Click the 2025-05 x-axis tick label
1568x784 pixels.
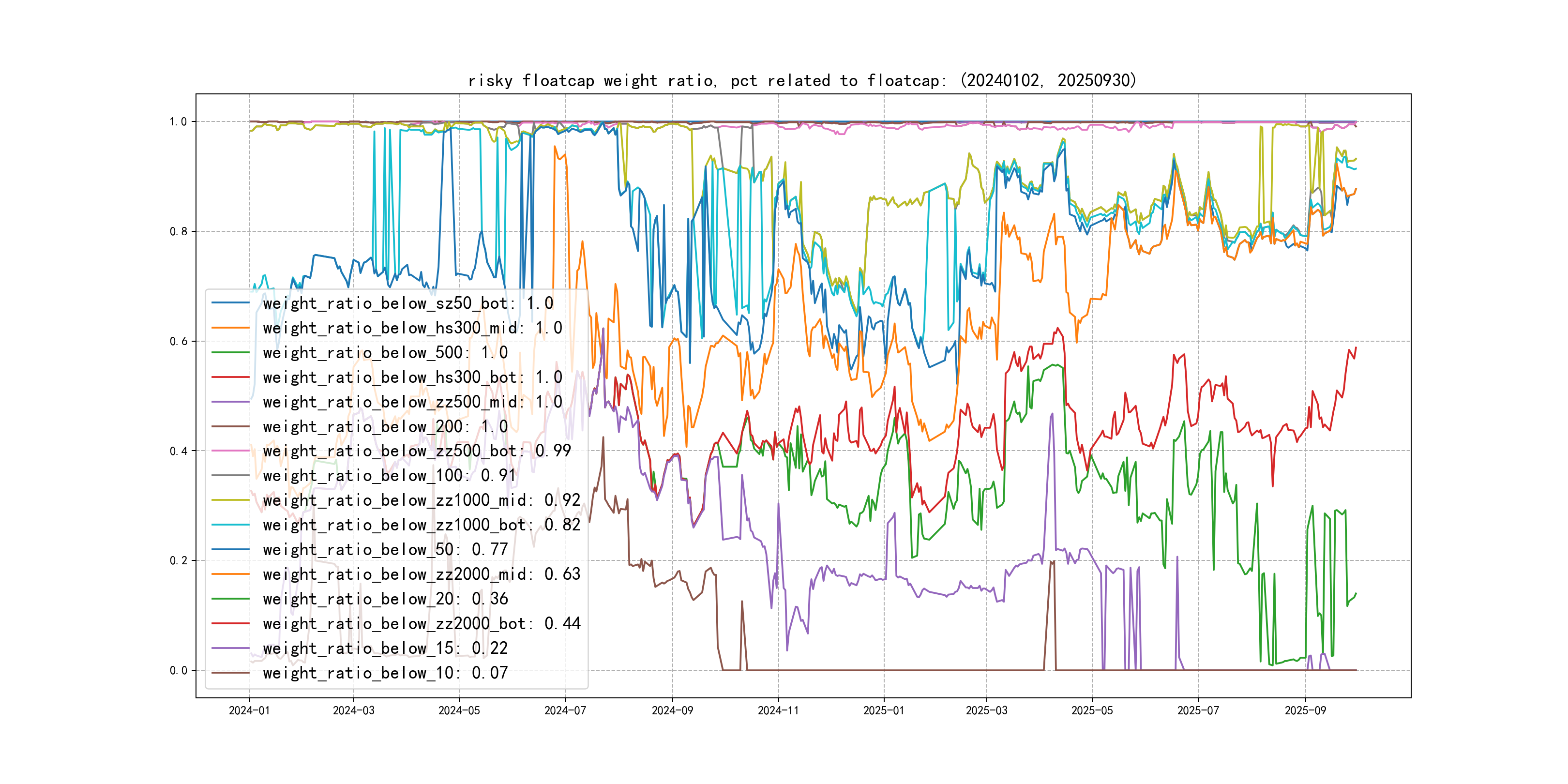tap(1092, 710)
